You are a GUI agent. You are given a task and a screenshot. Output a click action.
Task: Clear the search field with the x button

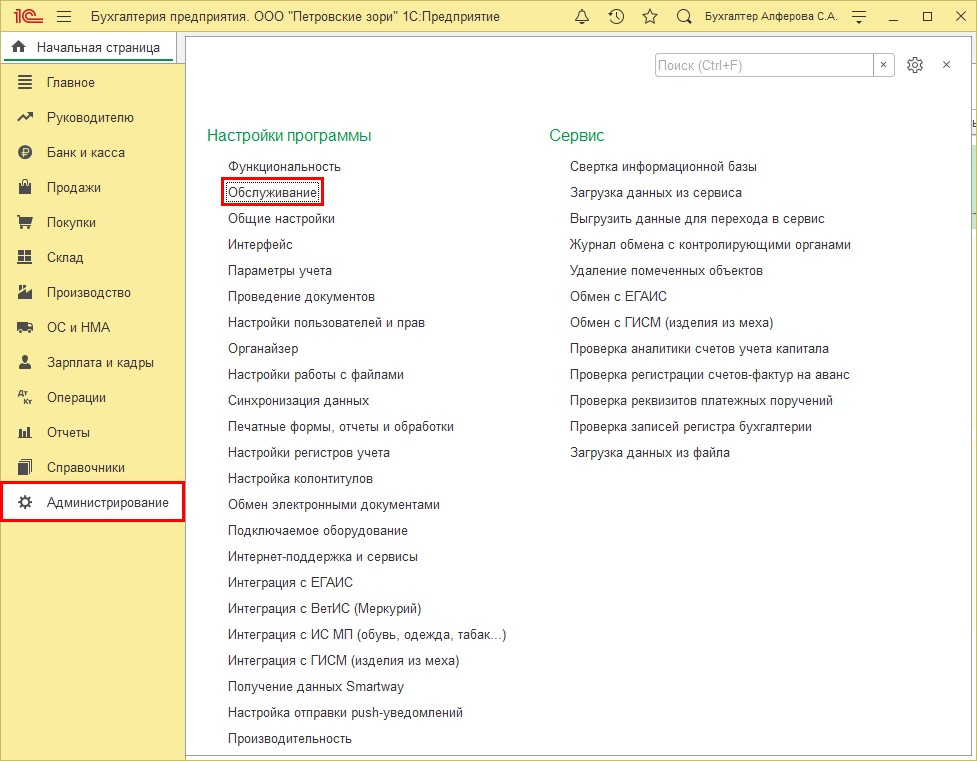click(883, 65)
